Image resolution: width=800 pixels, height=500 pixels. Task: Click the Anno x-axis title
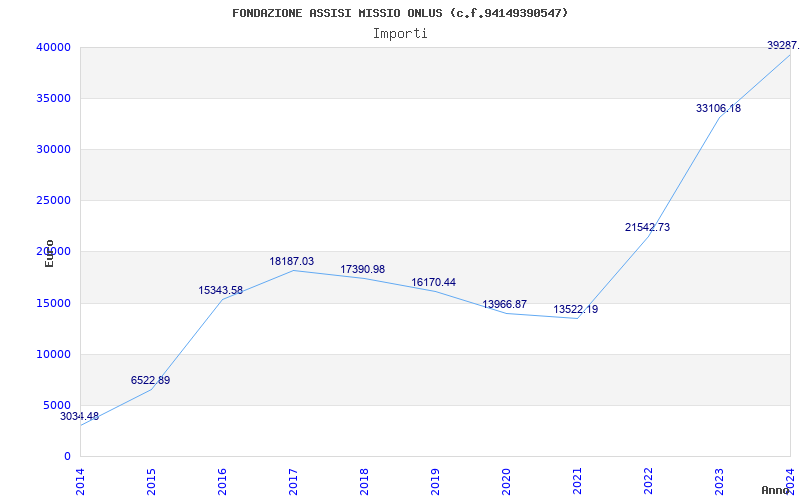[x=775, y=490]
